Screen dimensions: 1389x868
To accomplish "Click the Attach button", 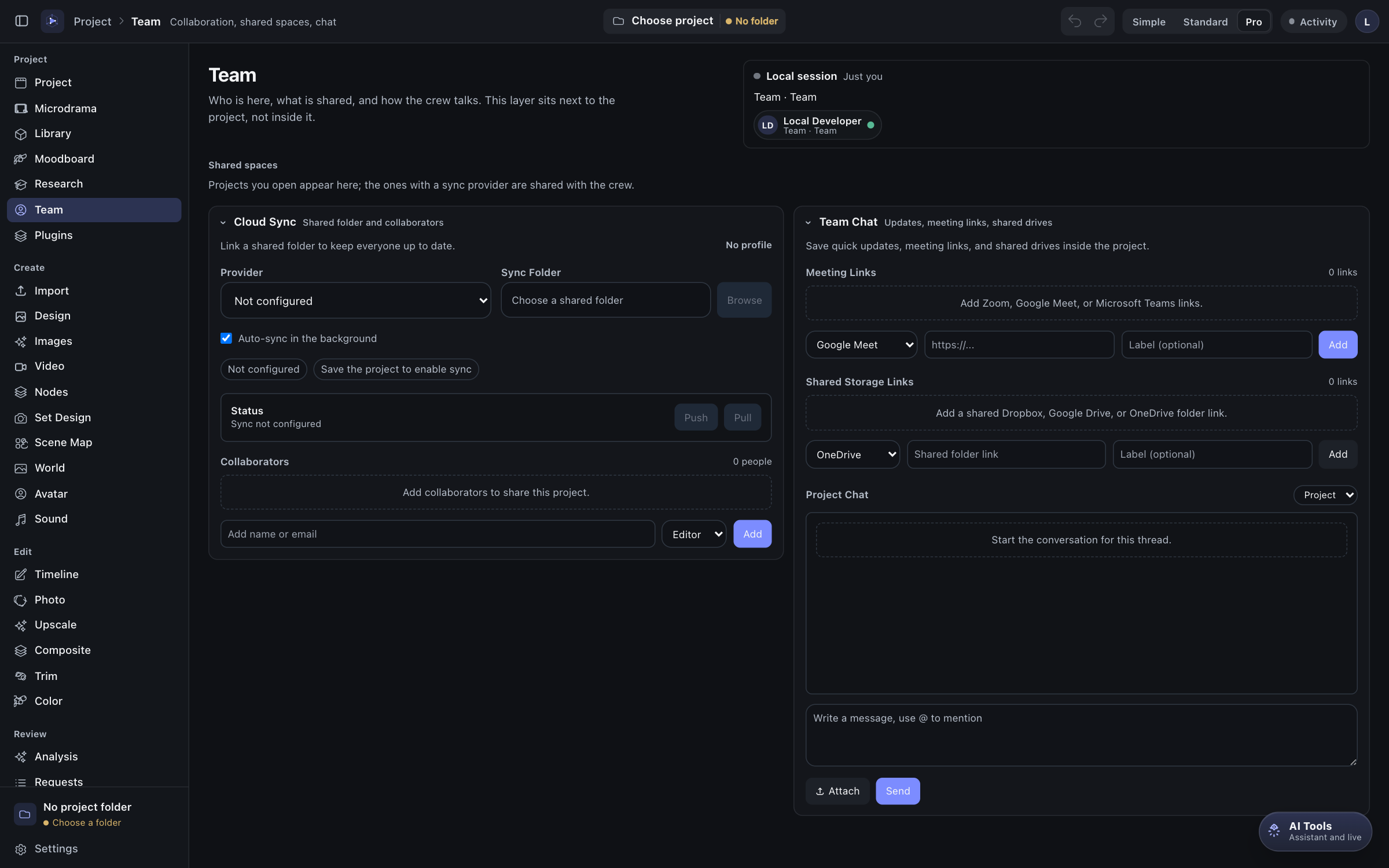I will (x=837, y=791).
